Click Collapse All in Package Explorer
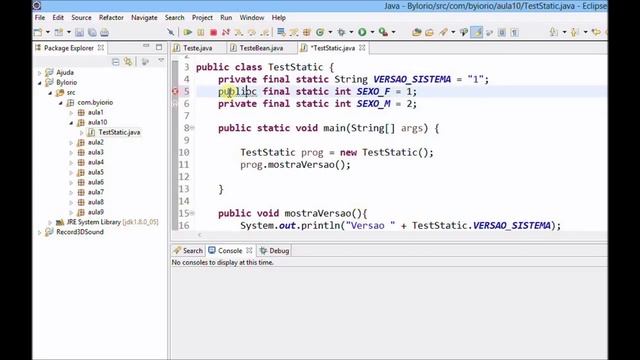Image resolution: width=640 pixels, height=360 pixels. pyautogui.click(x=116, y=62)
